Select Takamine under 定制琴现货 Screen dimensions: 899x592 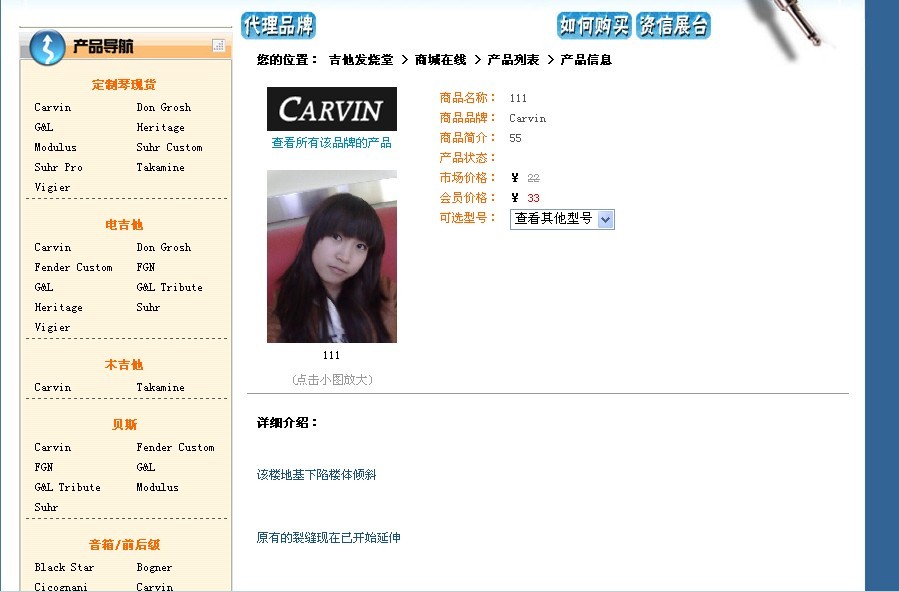click(x=161, y=167)
